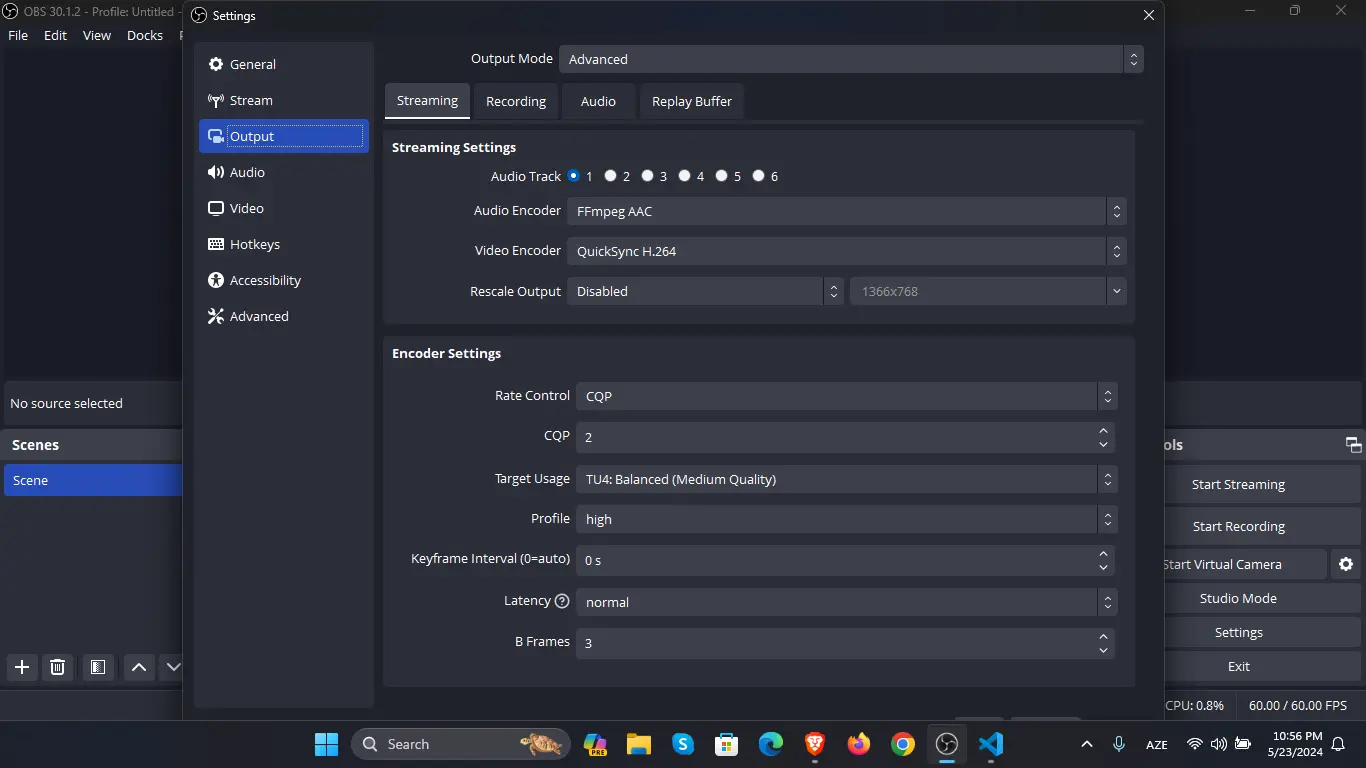Click the taskbar Search box
Screen dimensions: 1366x768
click(461, 744)
